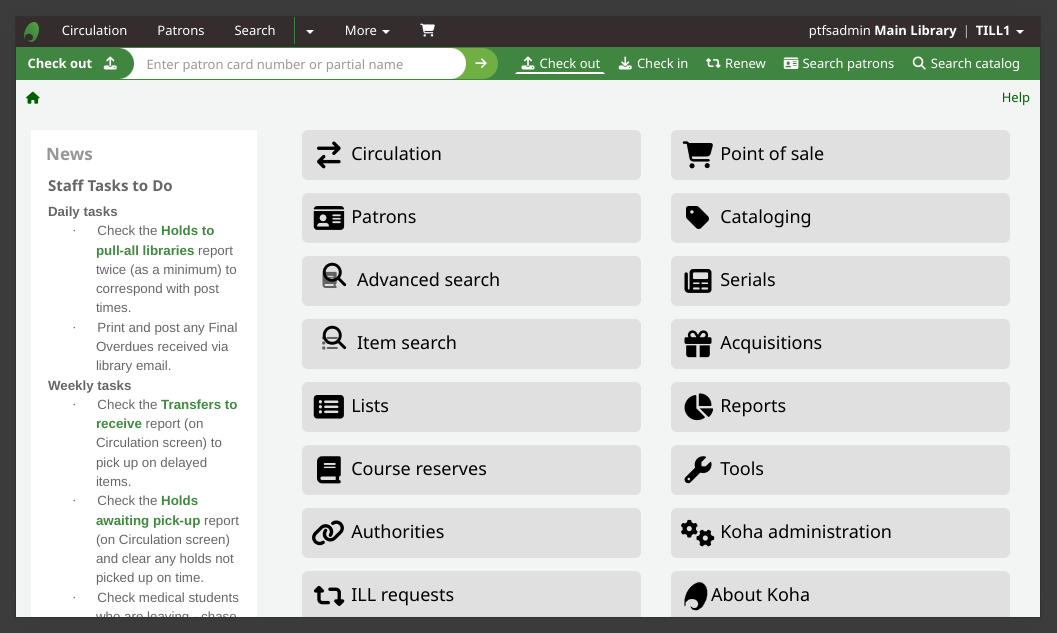Screen dimensions: 1057x633
Task: Click the Cataloging tag icon
Action: point(697,217)
